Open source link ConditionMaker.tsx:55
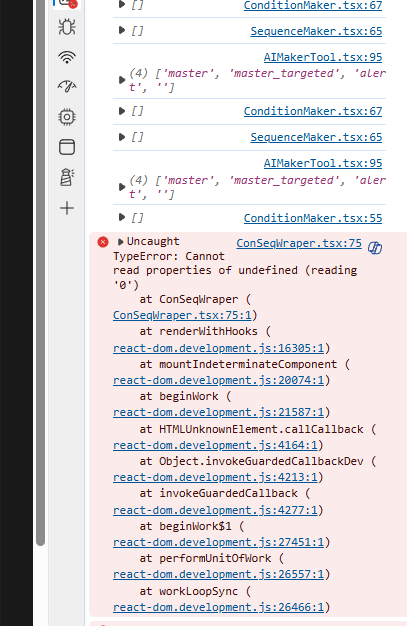This screenshot has height=626, width=407. 313,218
